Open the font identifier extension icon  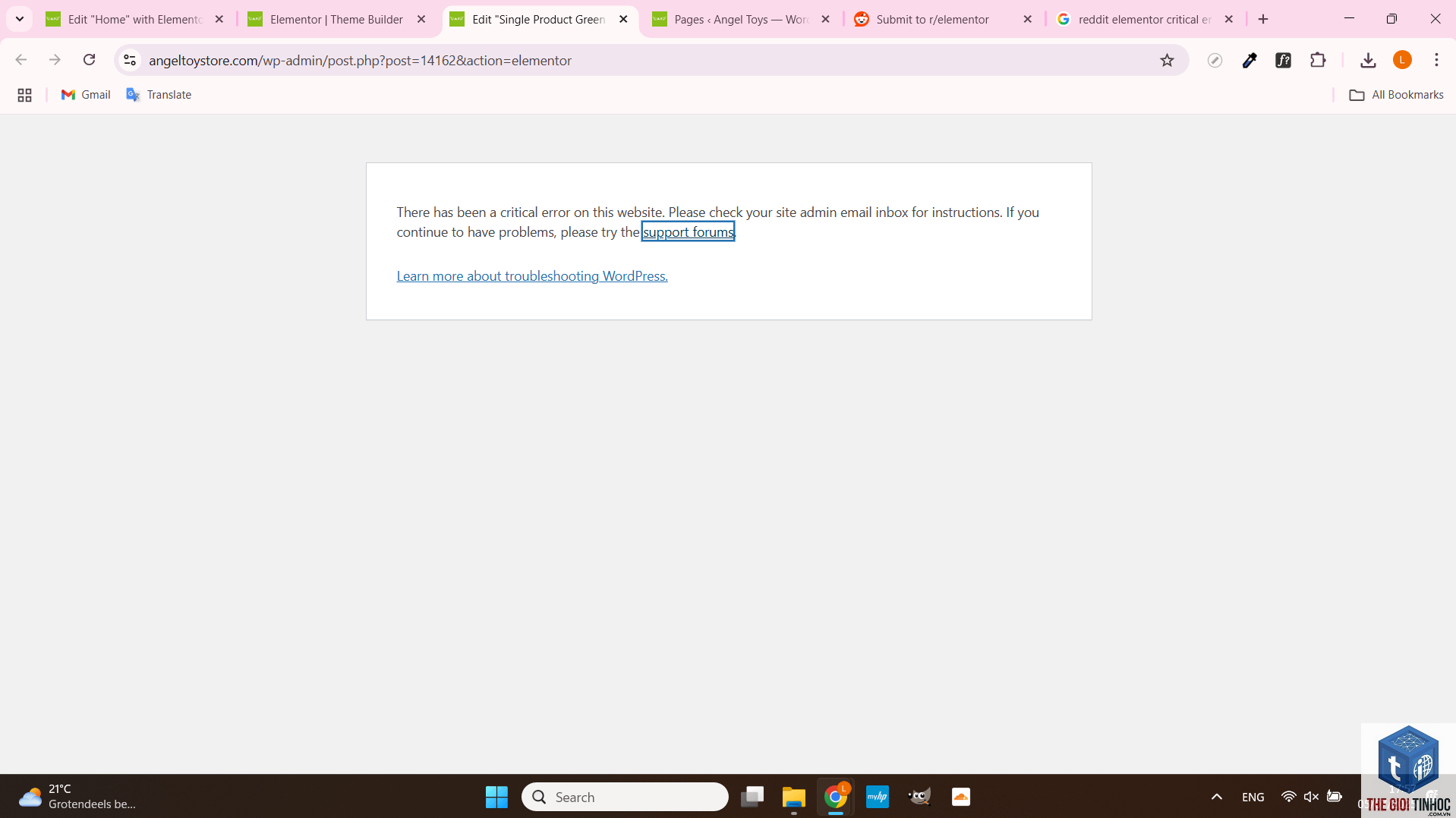point(1283,60)
